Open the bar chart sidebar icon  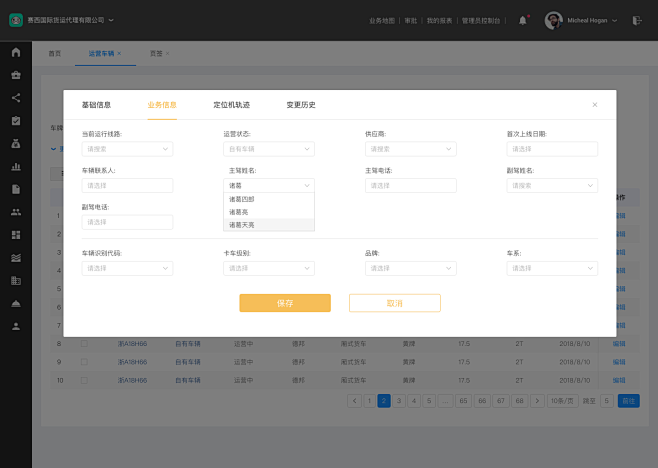coord(16,167)
